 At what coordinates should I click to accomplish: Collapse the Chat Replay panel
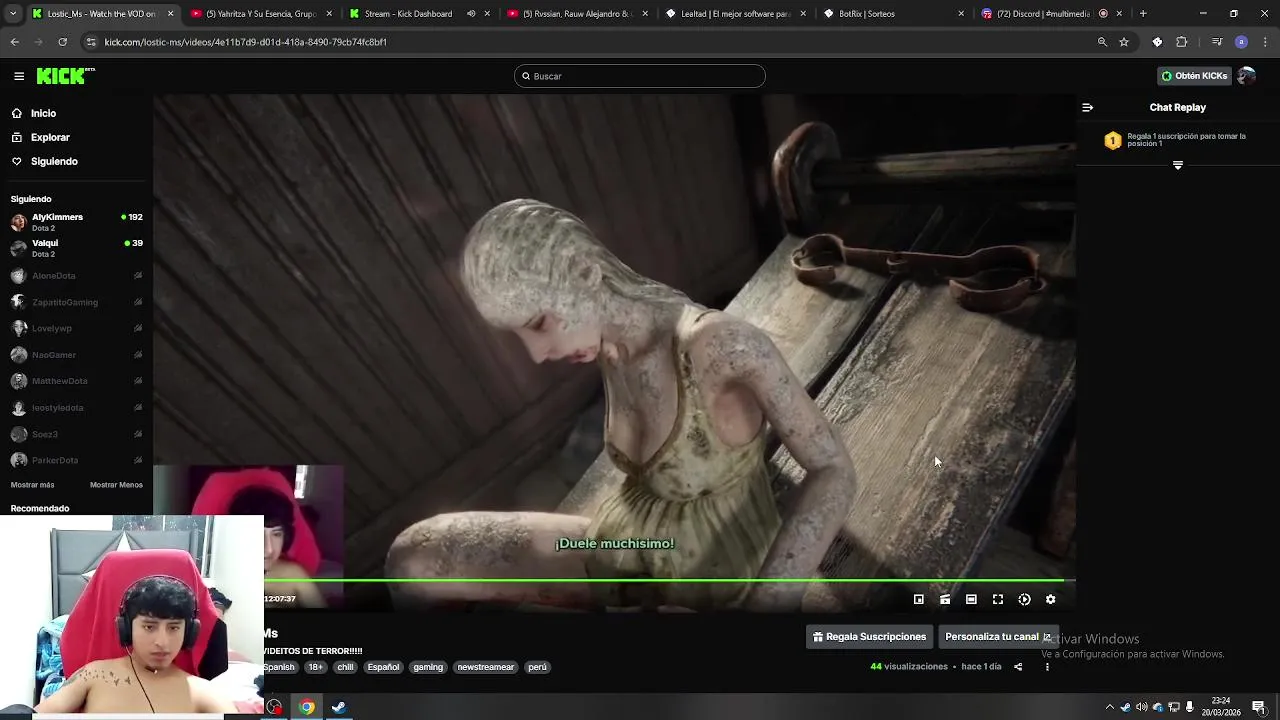tap(1087, 107)
